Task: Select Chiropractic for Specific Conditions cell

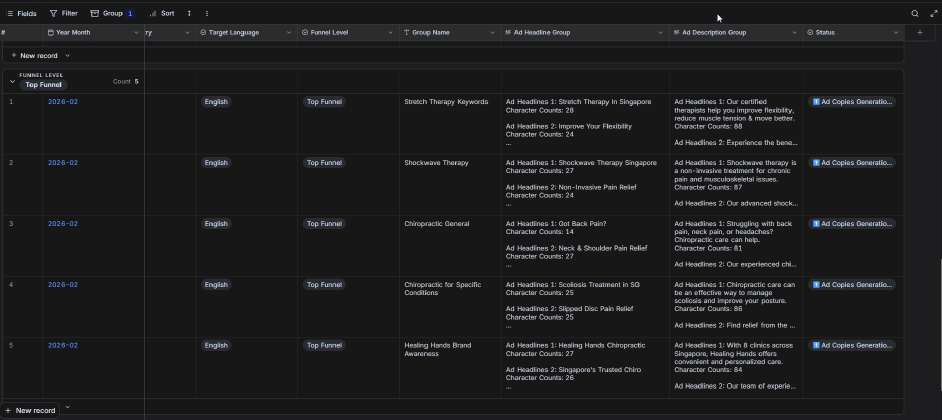Action: [450, 307]
